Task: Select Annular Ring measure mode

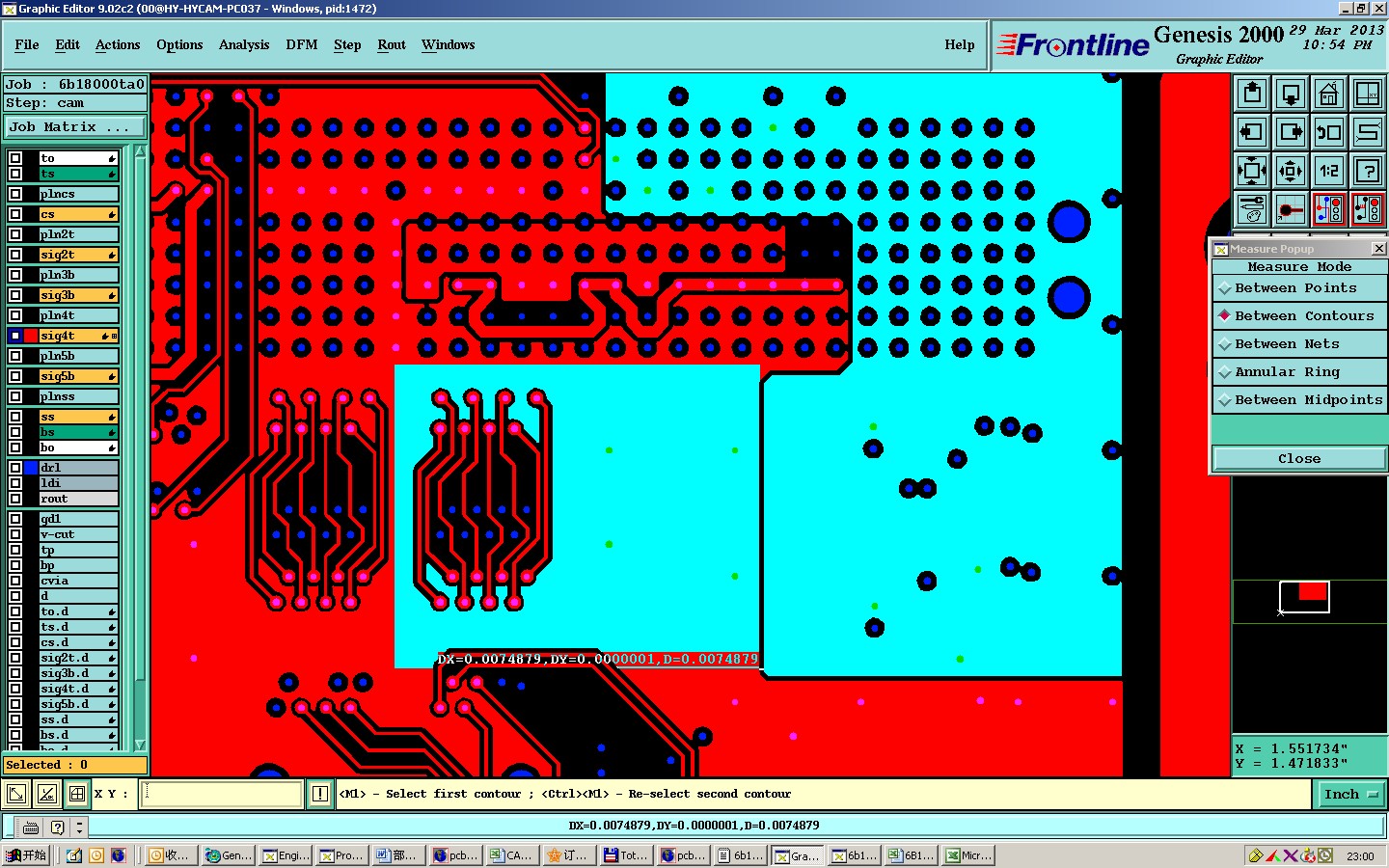Action: (x=1299, y=372)
